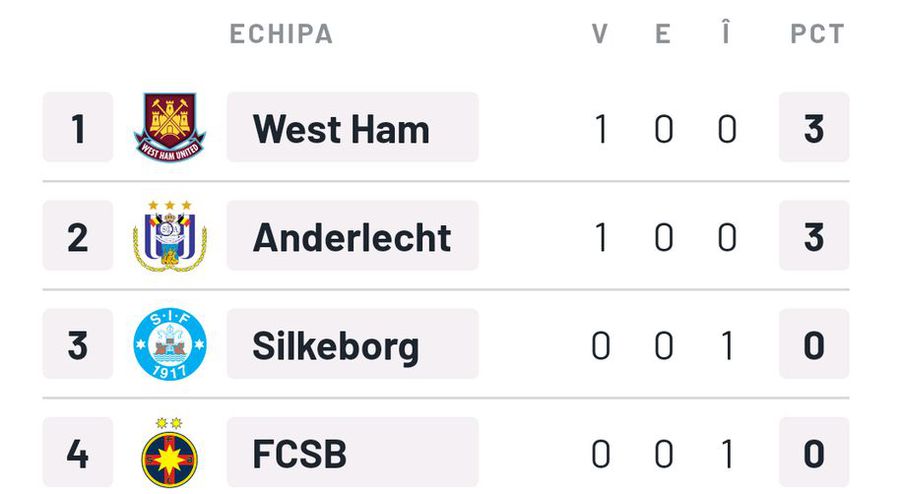Click the ECHIPA column header
900x494 pixels.
point(281,34)
